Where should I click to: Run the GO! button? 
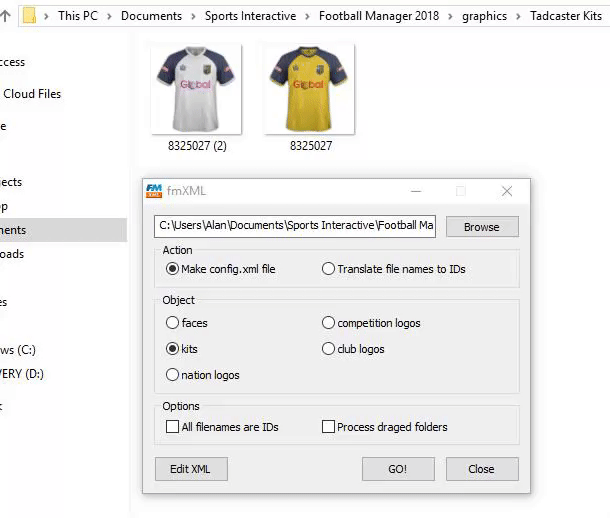click(x=398, y=469)
